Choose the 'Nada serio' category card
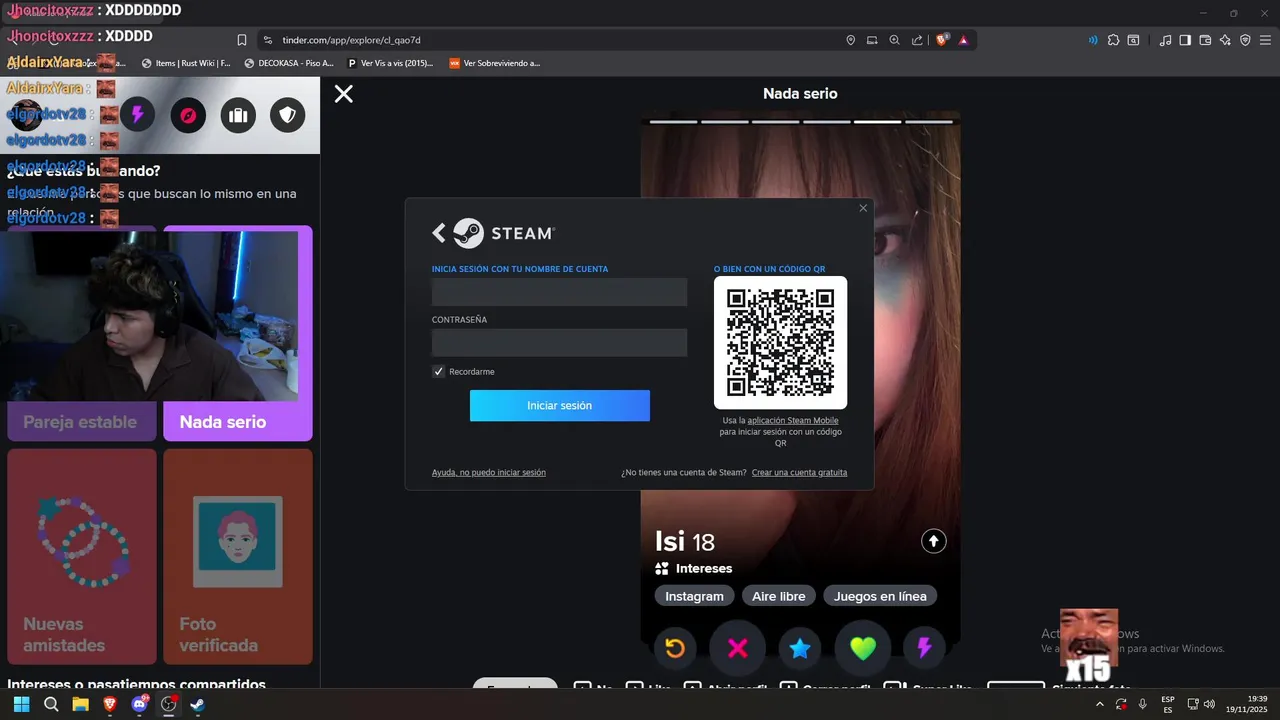1280x720 pixels. [238, 333]
